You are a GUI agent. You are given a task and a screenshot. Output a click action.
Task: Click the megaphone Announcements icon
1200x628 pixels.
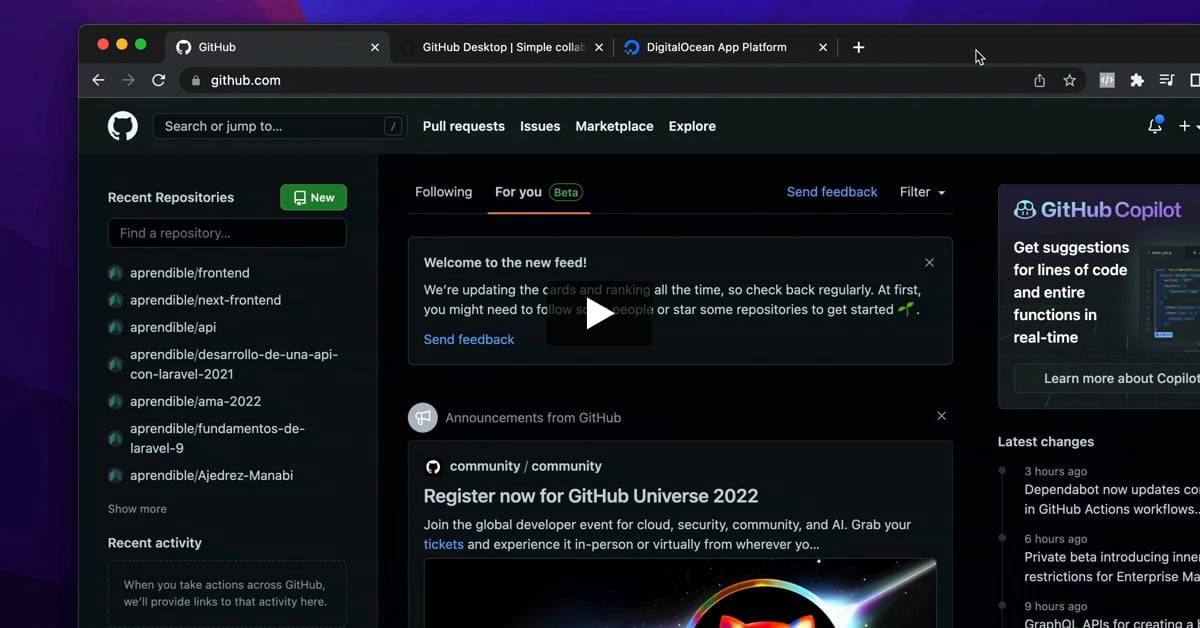[x=423, y=417]
